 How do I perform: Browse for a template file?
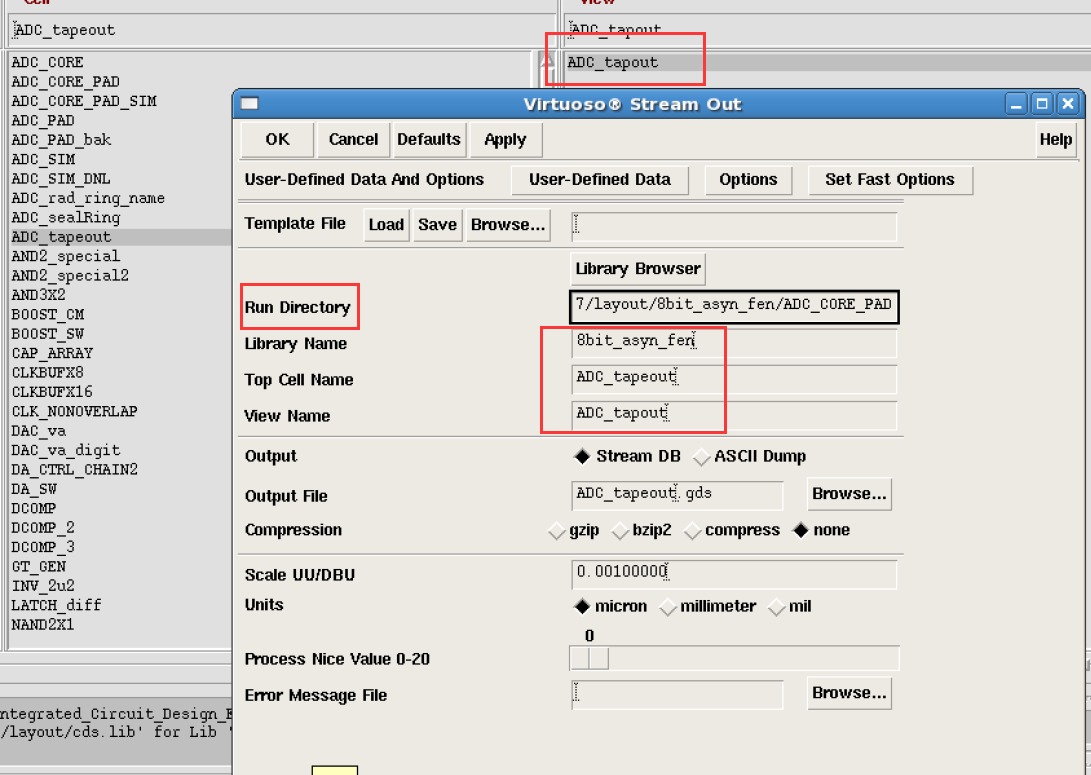[508, 225]
